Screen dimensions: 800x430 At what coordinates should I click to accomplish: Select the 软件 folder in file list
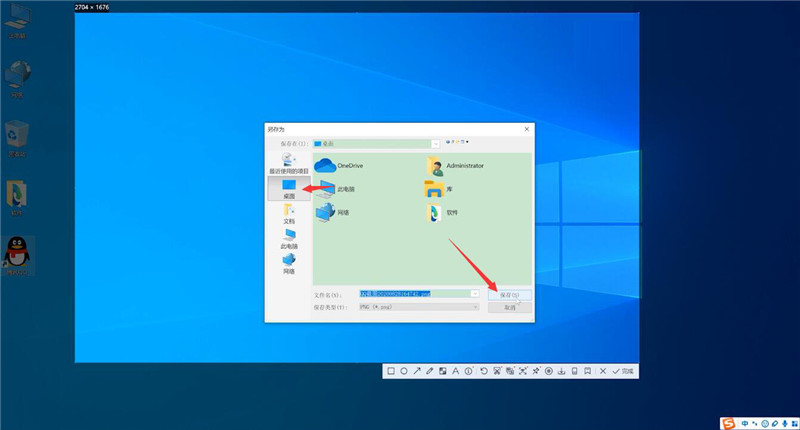pyautogui.click(x=442, y=213)
